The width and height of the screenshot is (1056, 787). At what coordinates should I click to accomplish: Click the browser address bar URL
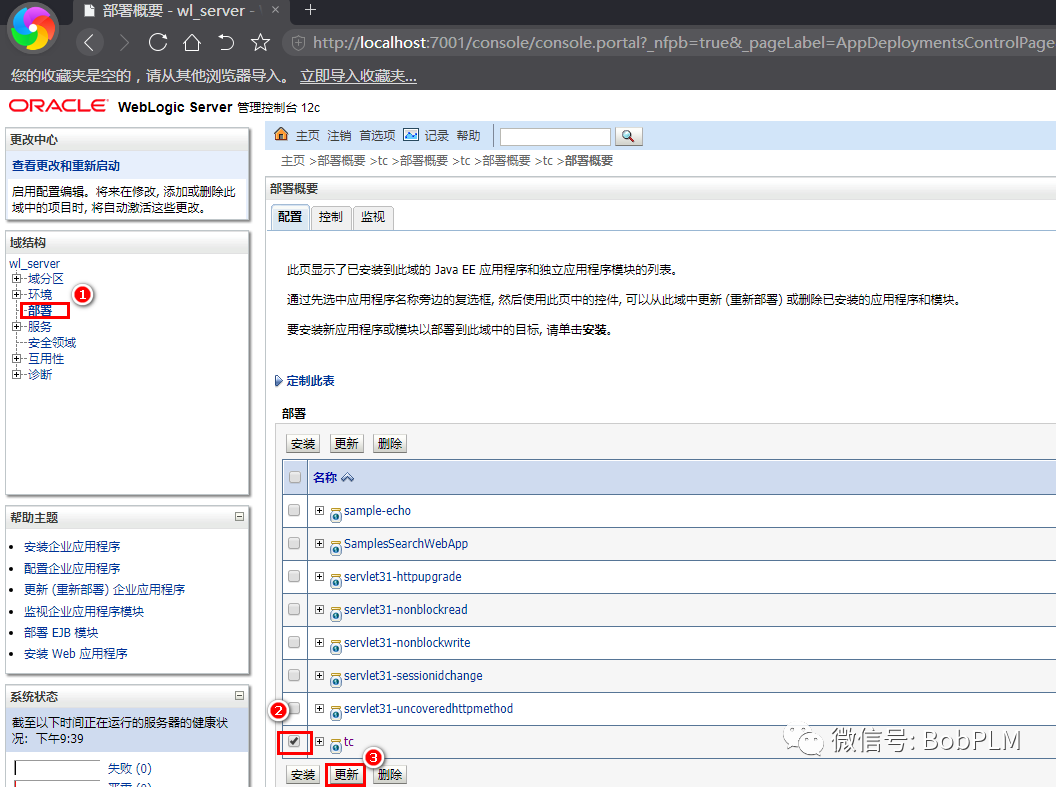click(x=684, y=42)
